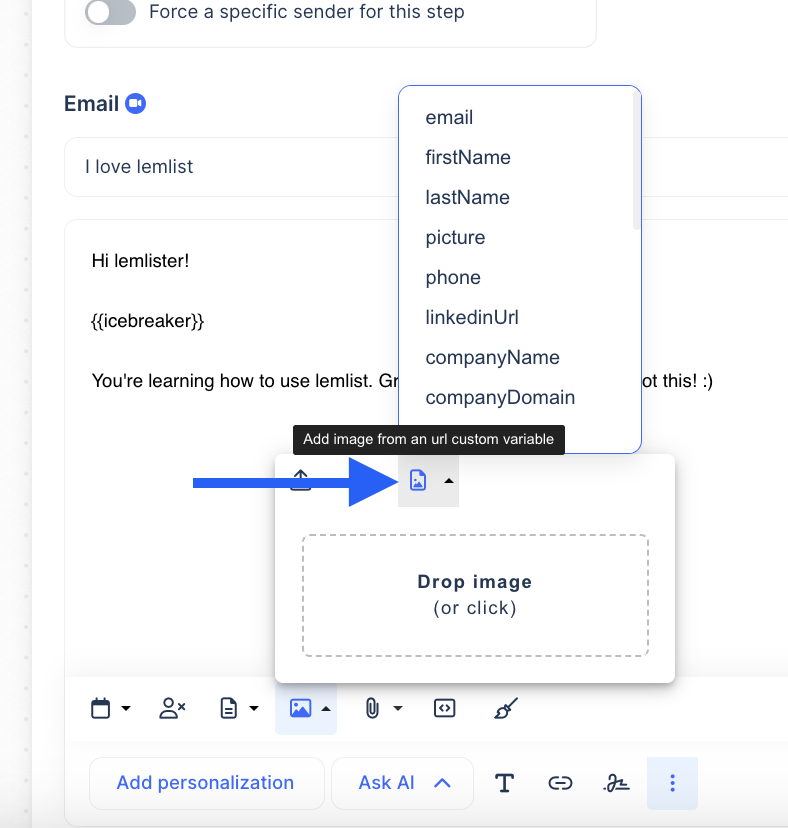
Task: Click the Drop image upload area
Action: tap(475, 595)
